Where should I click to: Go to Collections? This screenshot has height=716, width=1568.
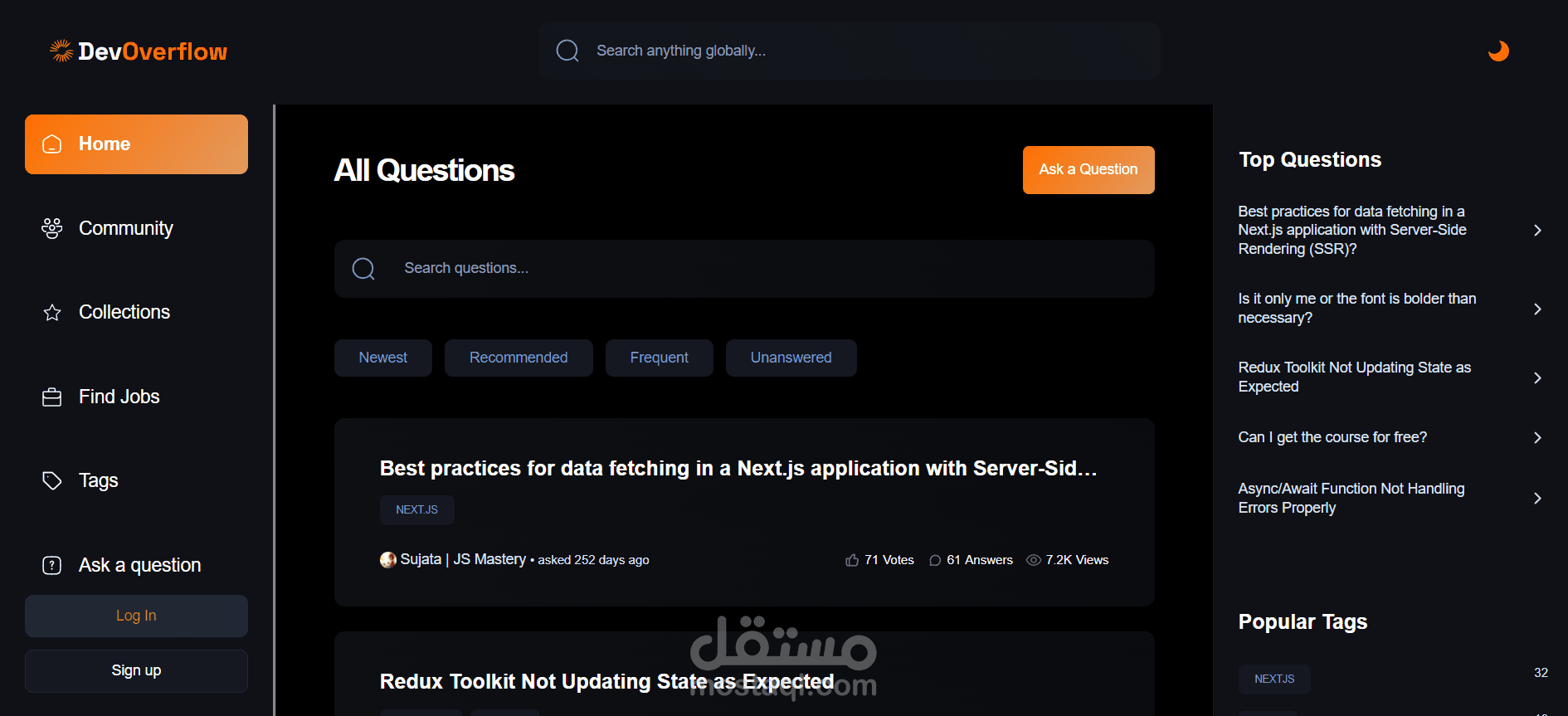pyautogui.click(x=136, y=313)
